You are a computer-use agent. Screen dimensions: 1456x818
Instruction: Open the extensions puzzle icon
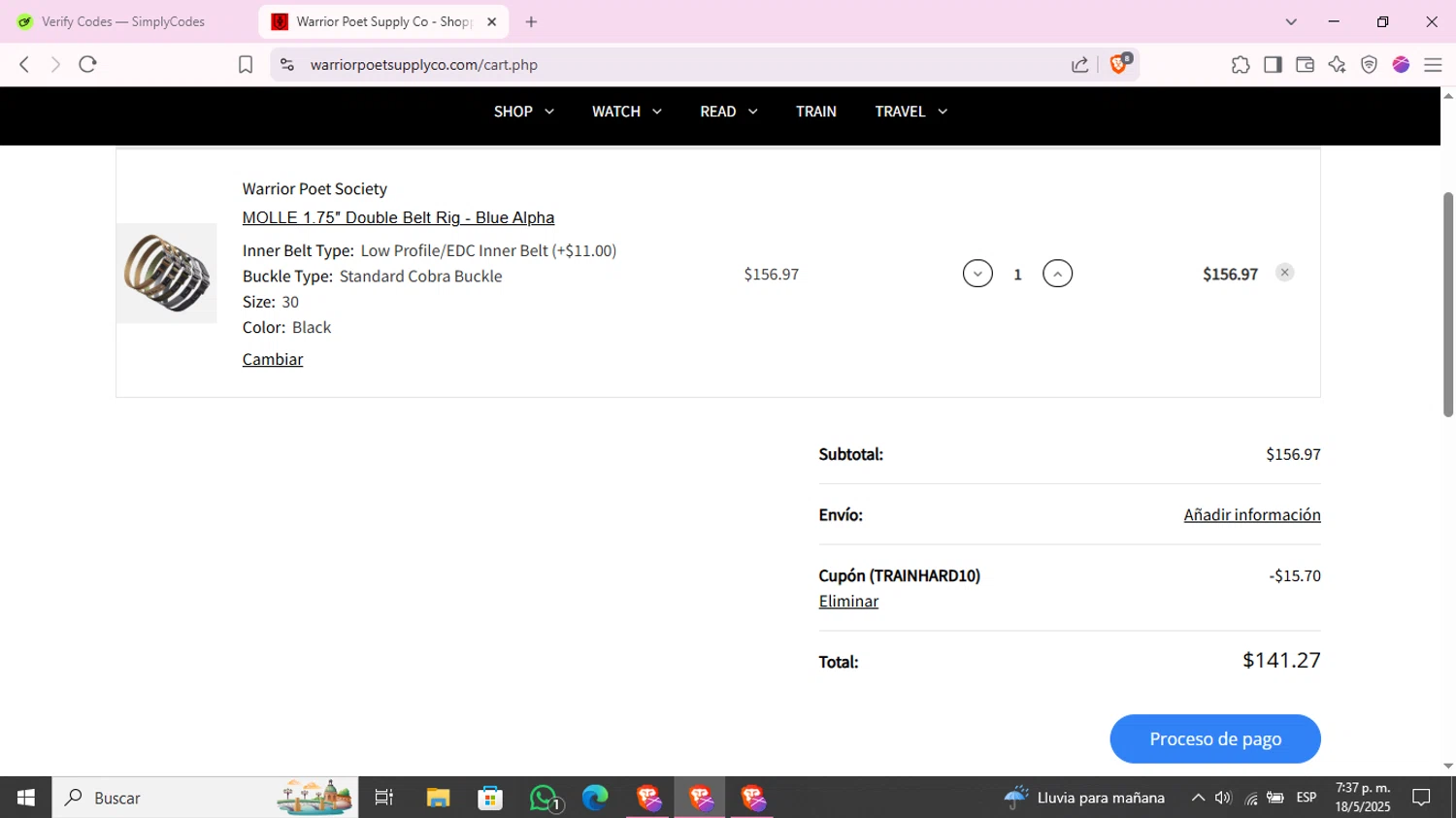click(x=1241, y=64)
